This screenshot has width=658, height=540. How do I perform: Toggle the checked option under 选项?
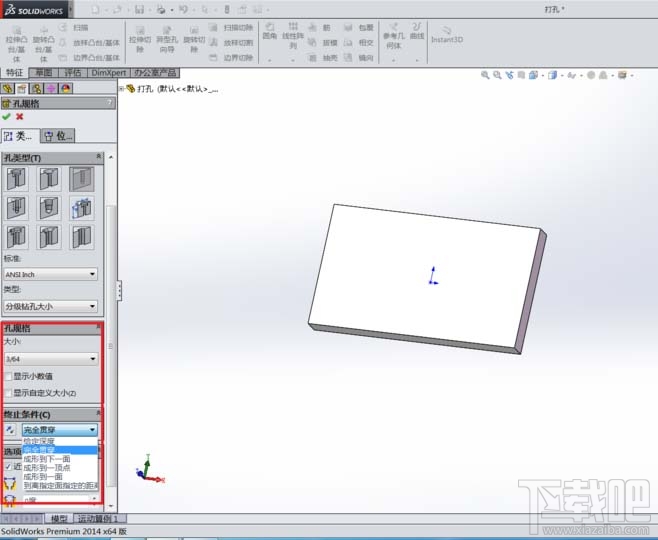click(8, 466)
